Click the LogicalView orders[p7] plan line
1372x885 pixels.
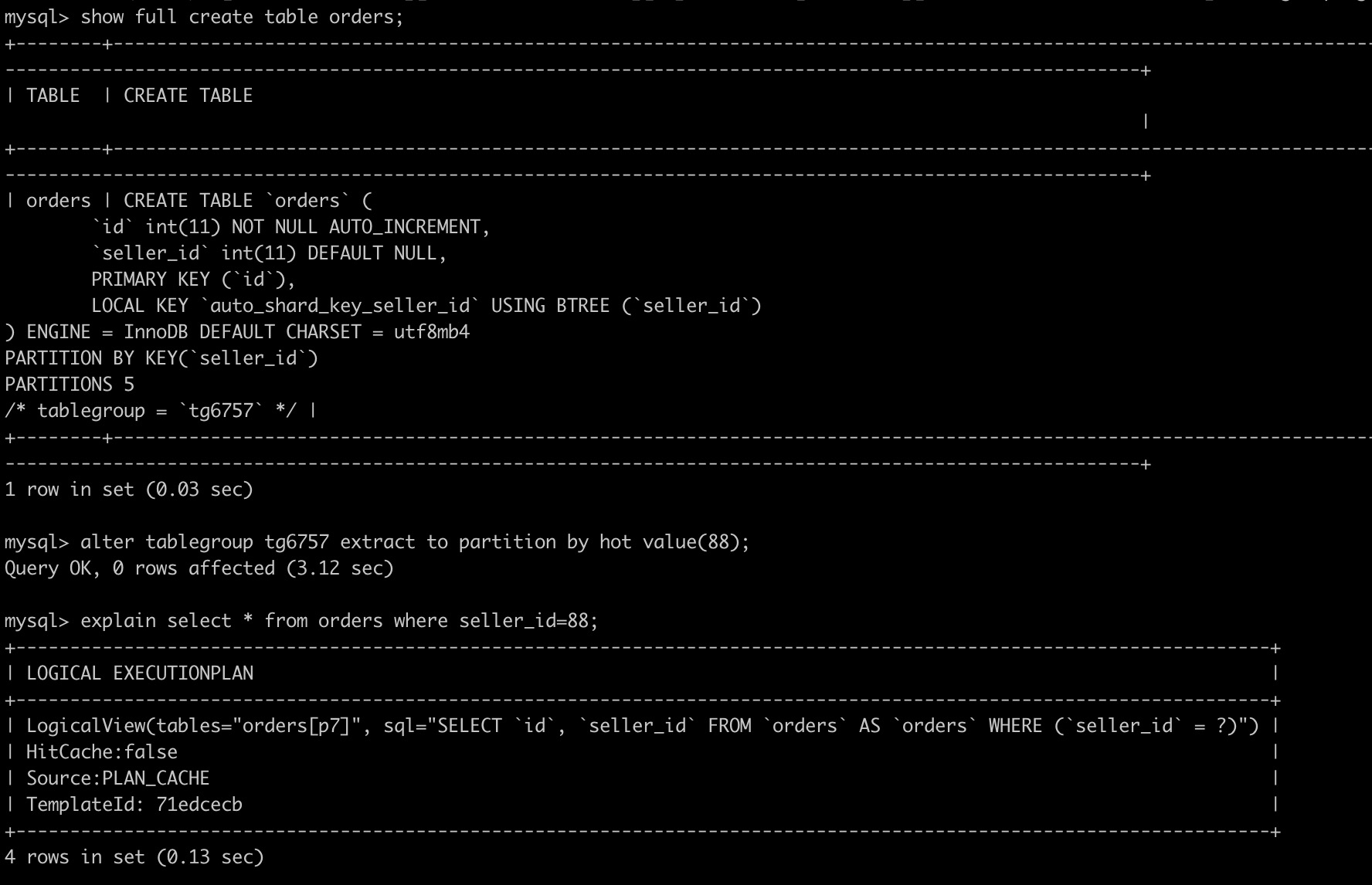coord(642,726)
